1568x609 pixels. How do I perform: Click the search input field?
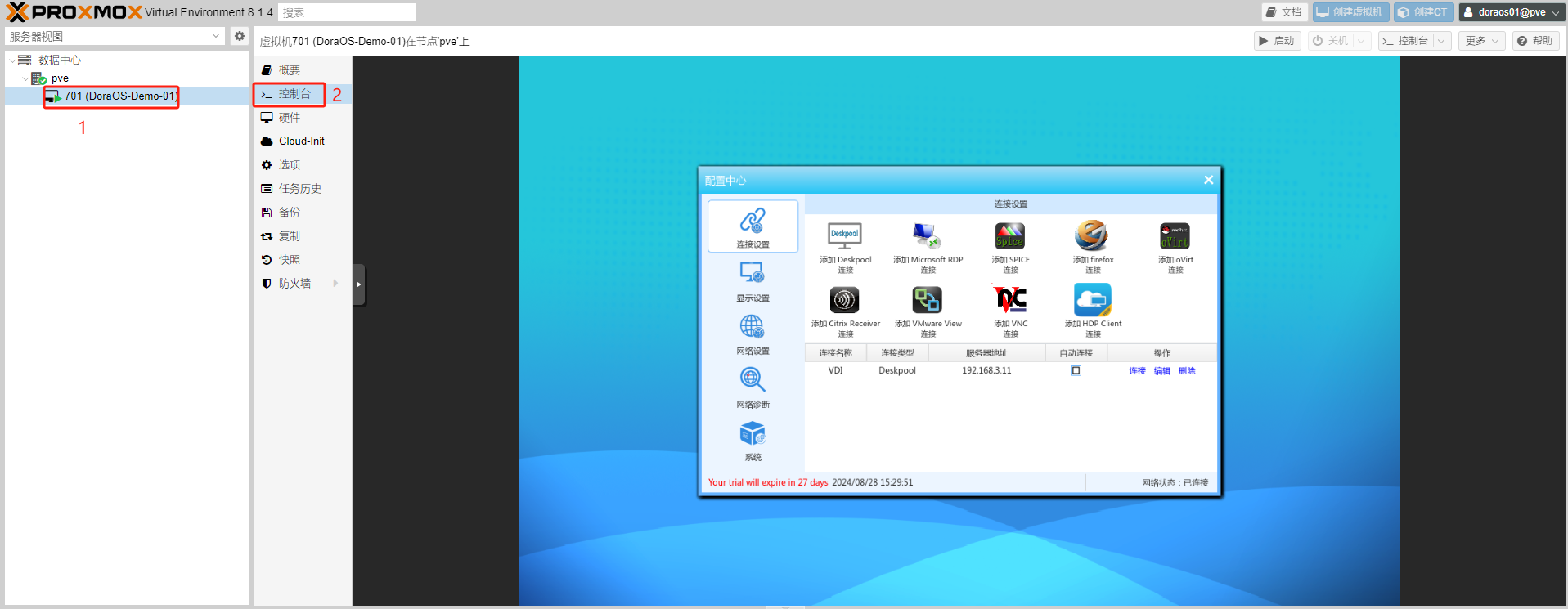click(346, 12)
